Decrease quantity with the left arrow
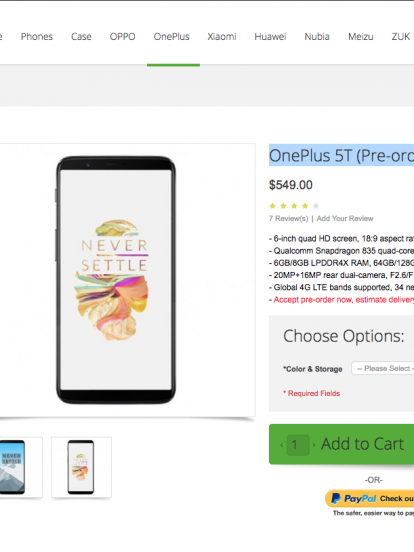Image resolution: width=414 pixels, height=552 pixels. (282, 445)
